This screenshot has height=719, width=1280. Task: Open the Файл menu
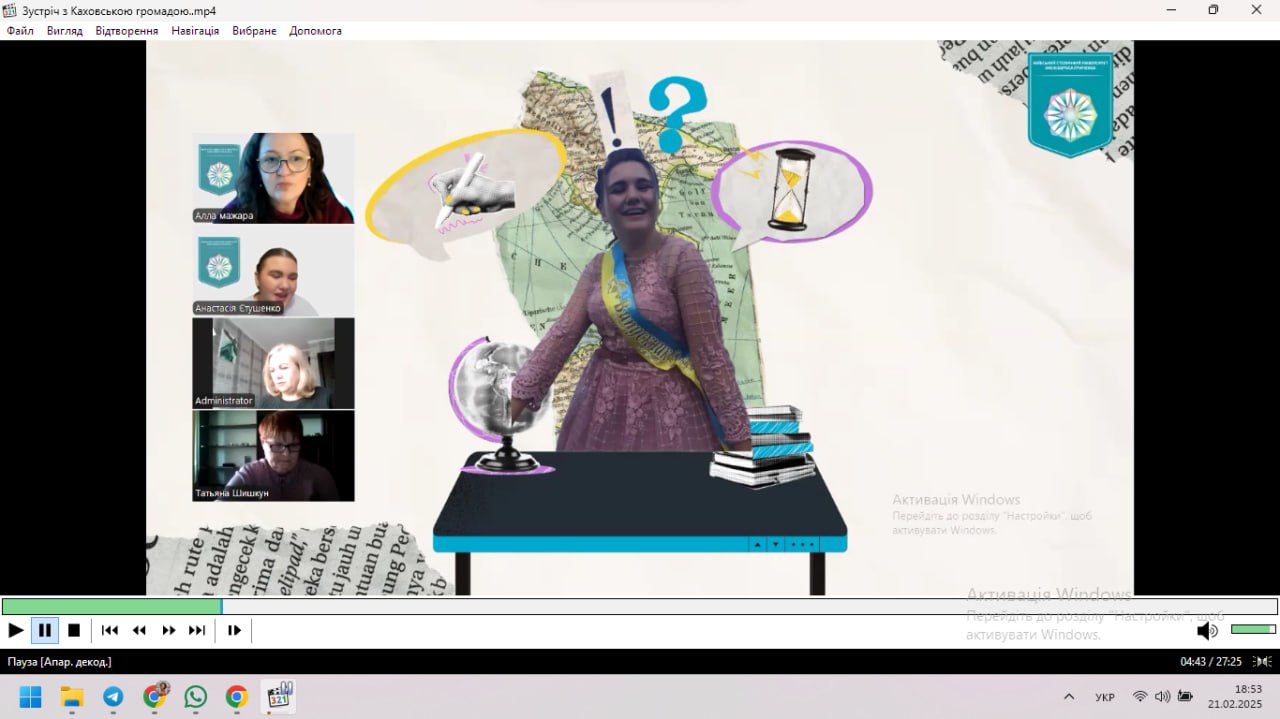(x=20, y=31)
